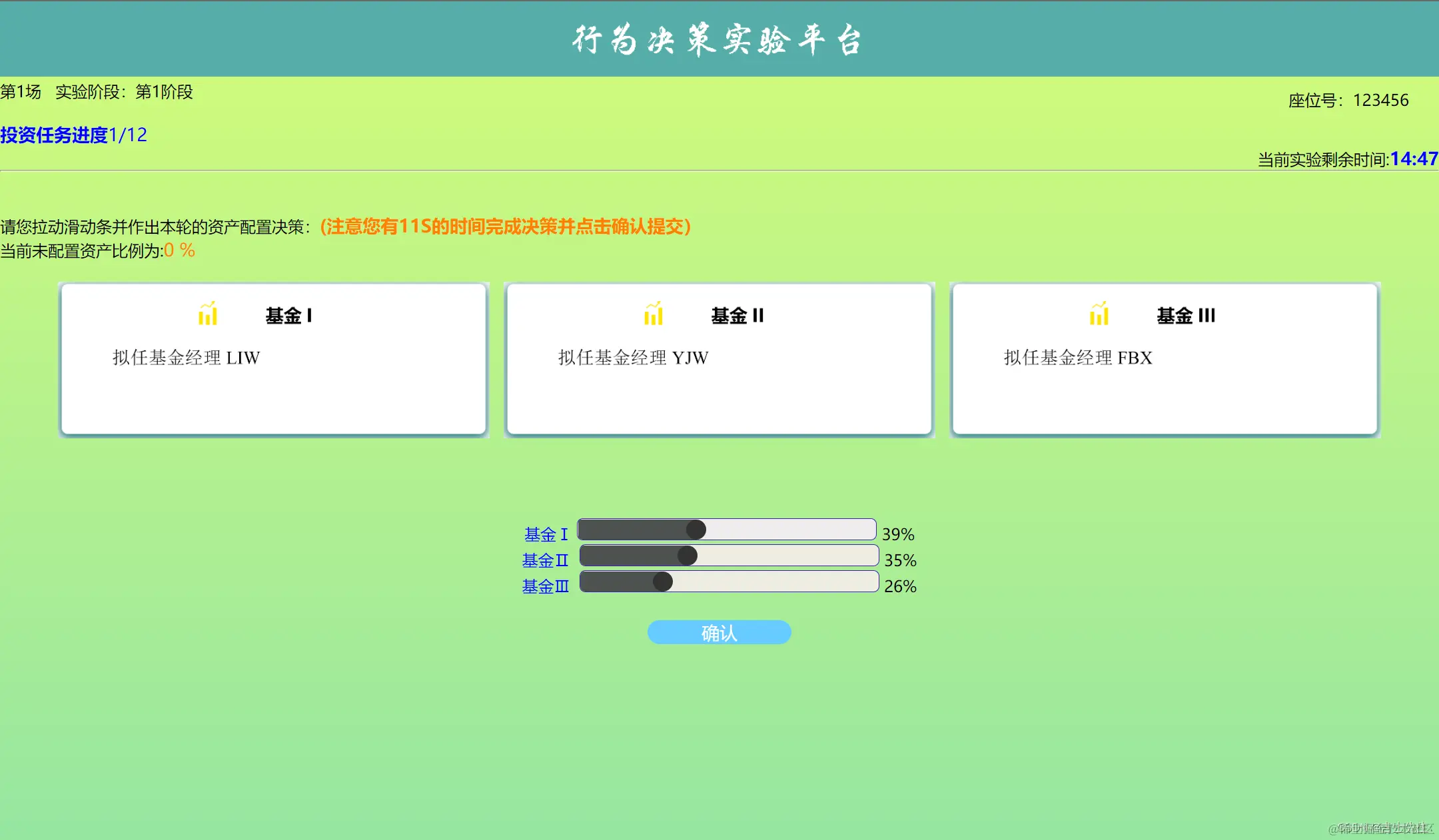Screen dimensions: 1439x840
Task: Click the orange 11S warning notice
Action: click(506, 226)
